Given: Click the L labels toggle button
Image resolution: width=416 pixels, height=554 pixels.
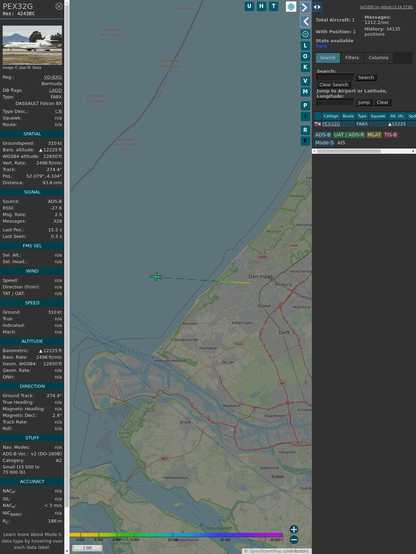Looking at the screenshot, I should 305,46.
